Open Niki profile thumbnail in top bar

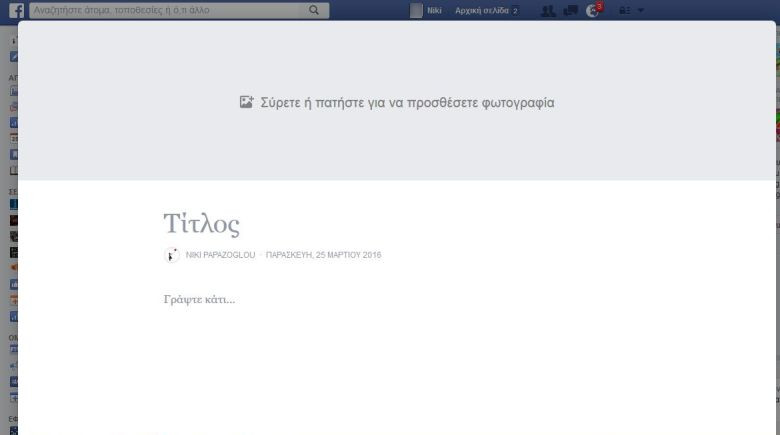click(x=416, y=10)
